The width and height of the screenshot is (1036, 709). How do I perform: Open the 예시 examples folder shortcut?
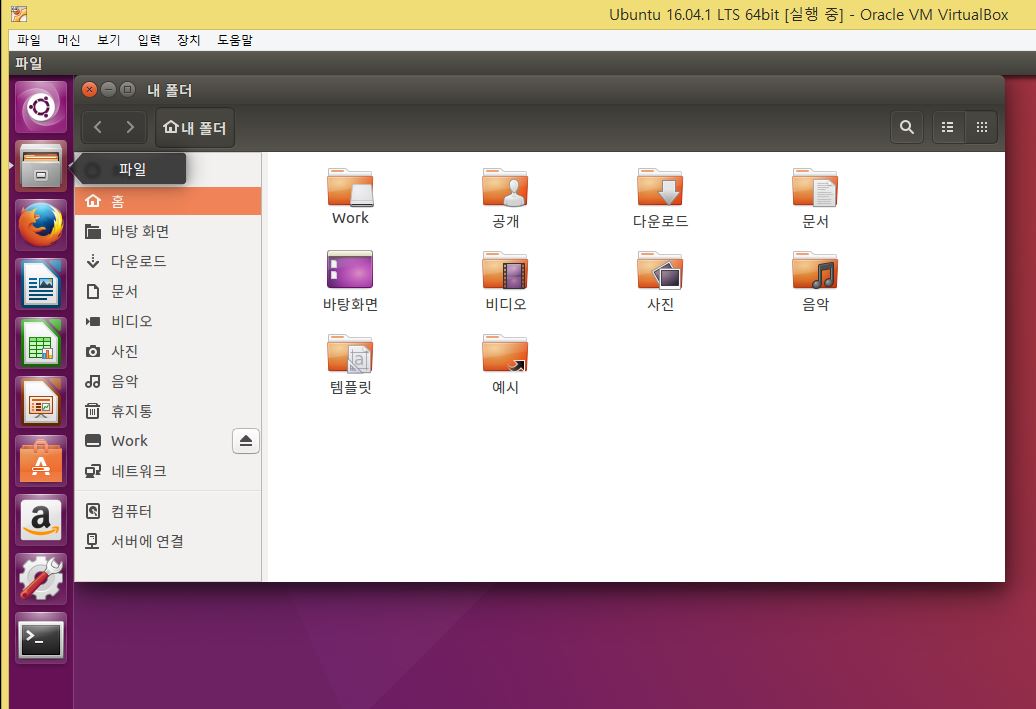pos(505,354)
